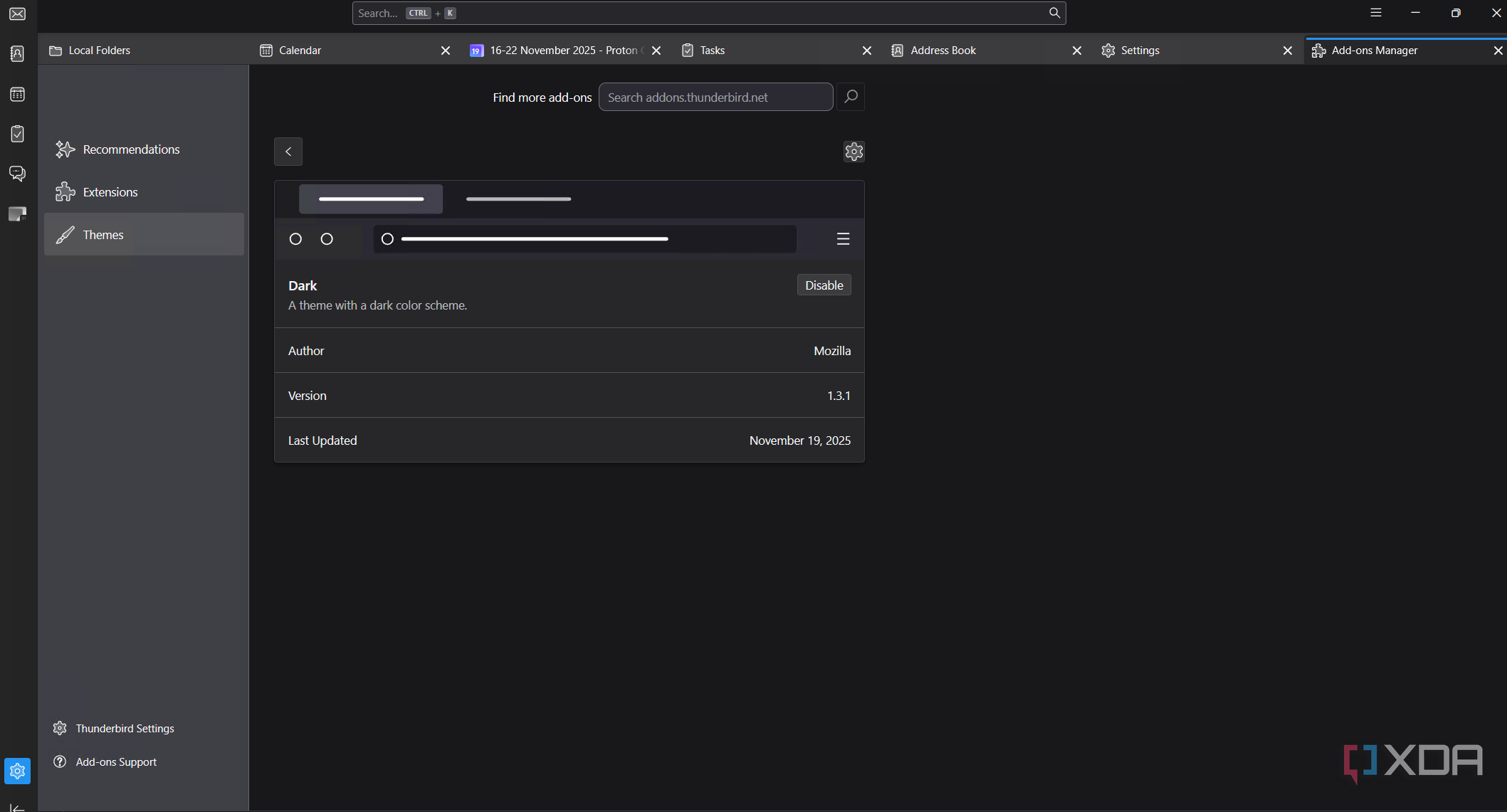Screen dimensions: 1507x812
Task: Open Thunderbird Settings link
Action: [125, 729]
